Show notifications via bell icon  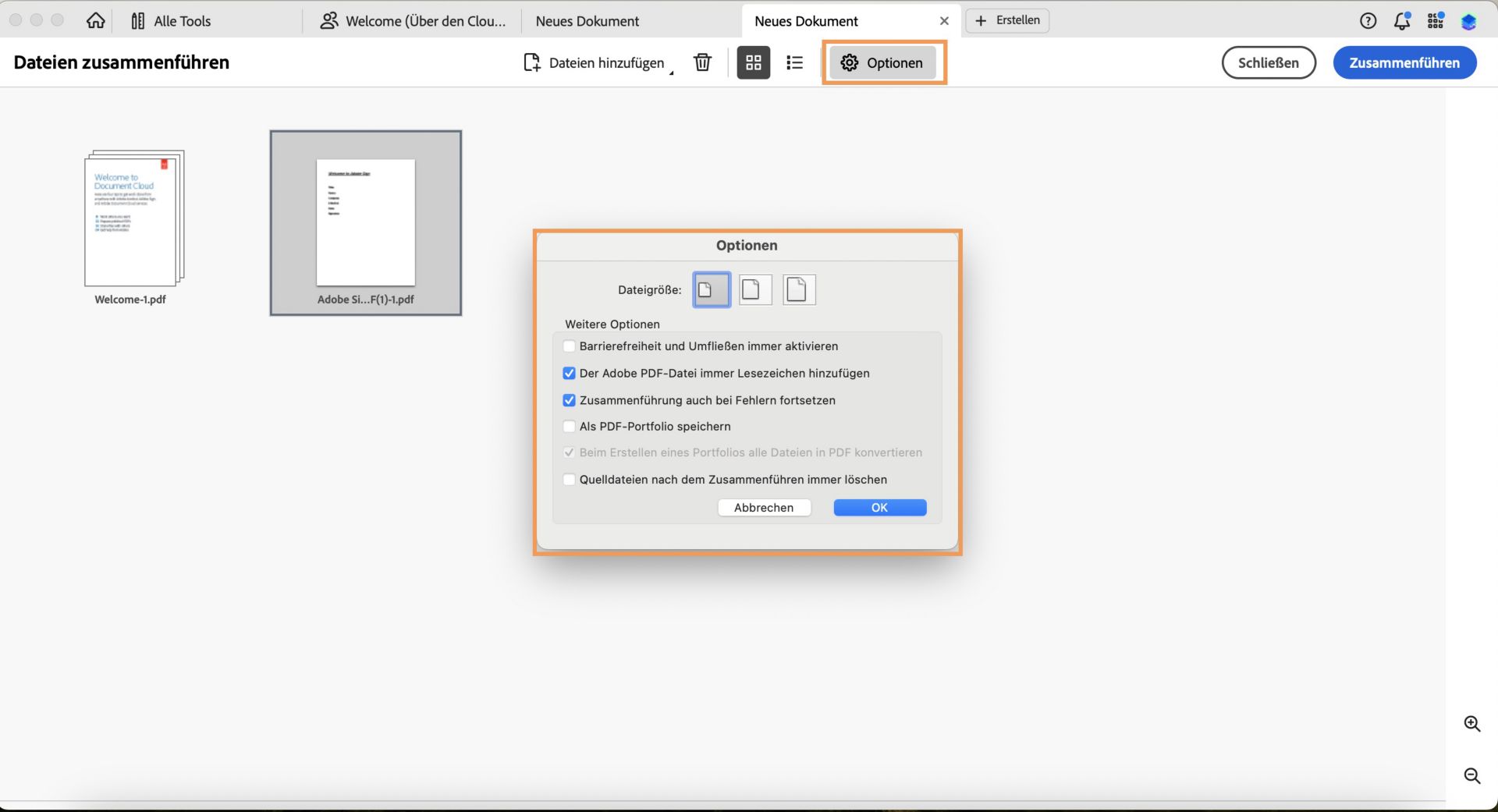pyautogui.click(x=1402, y=21)
